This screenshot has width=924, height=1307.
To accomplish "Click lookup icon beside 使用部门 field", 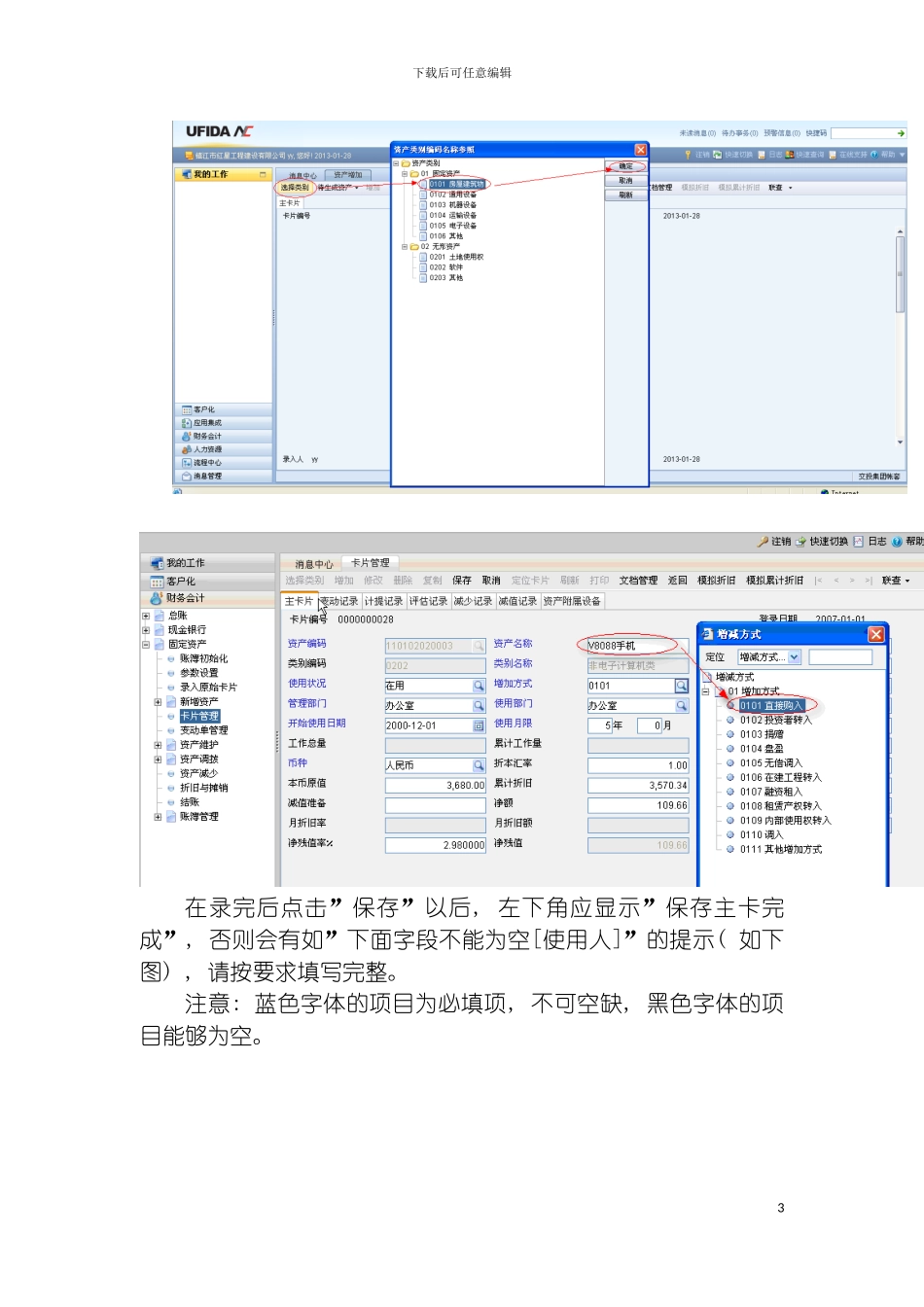I will click(682, 706).
